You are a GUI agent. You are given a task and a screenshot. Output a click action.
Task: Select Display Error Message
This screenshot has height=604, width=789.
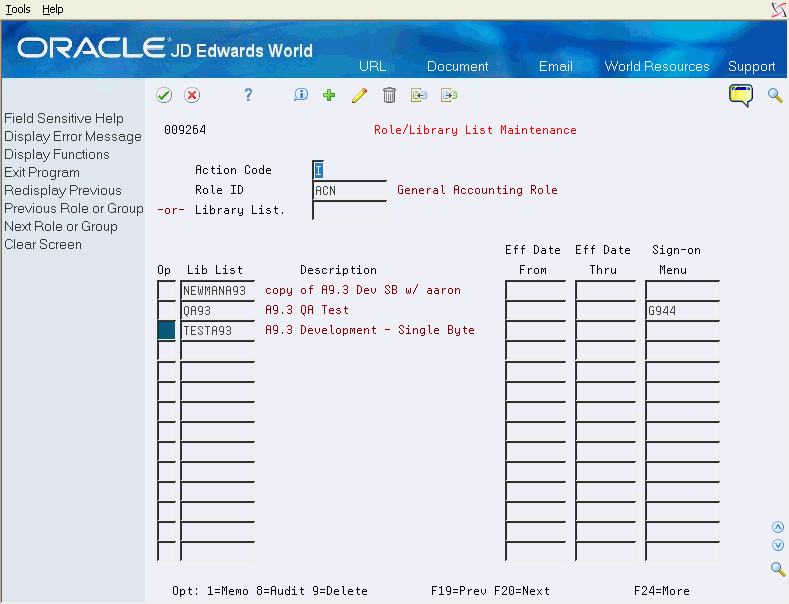[x=73, y=136]
